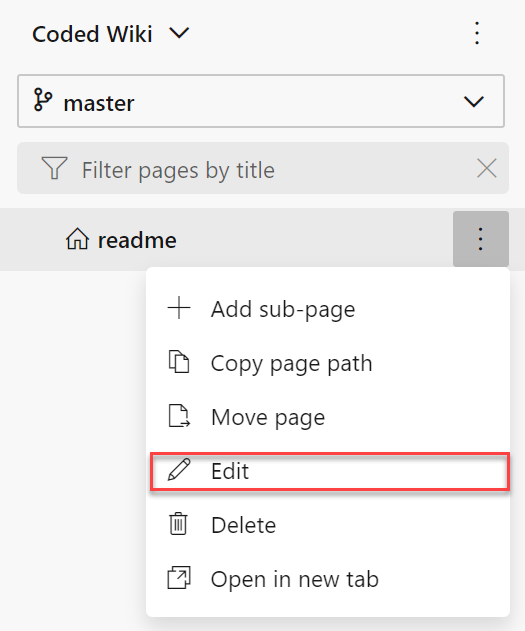
Task: Open the Coded Wiki more options menu
Action: (x=477, y=33)
